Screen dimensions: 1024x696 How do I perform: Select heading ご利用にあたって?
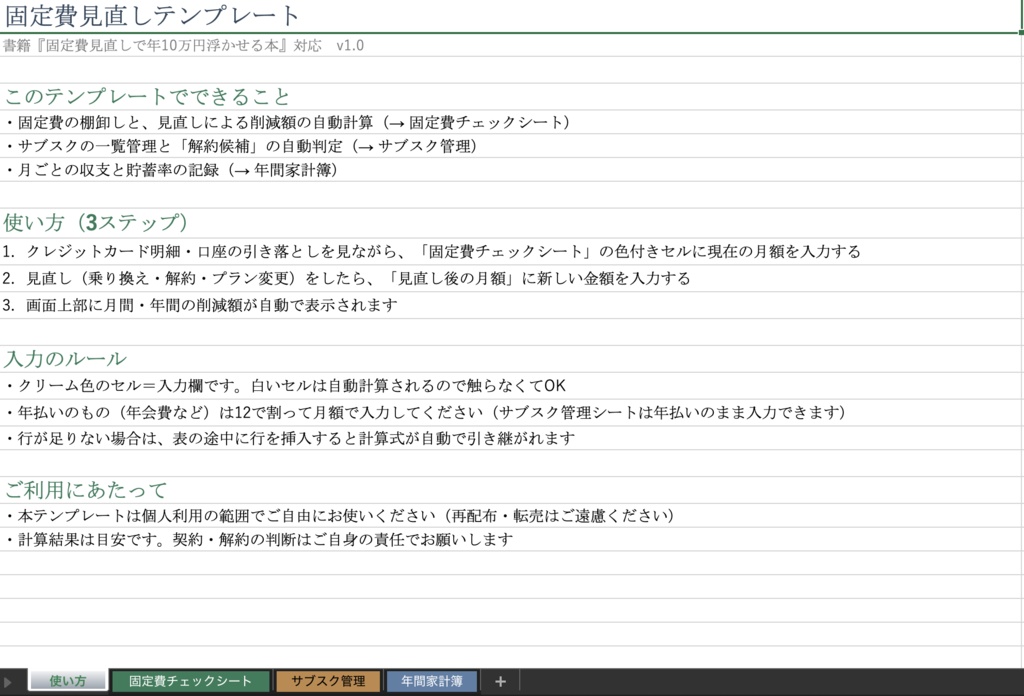click(x=86, y=490)
